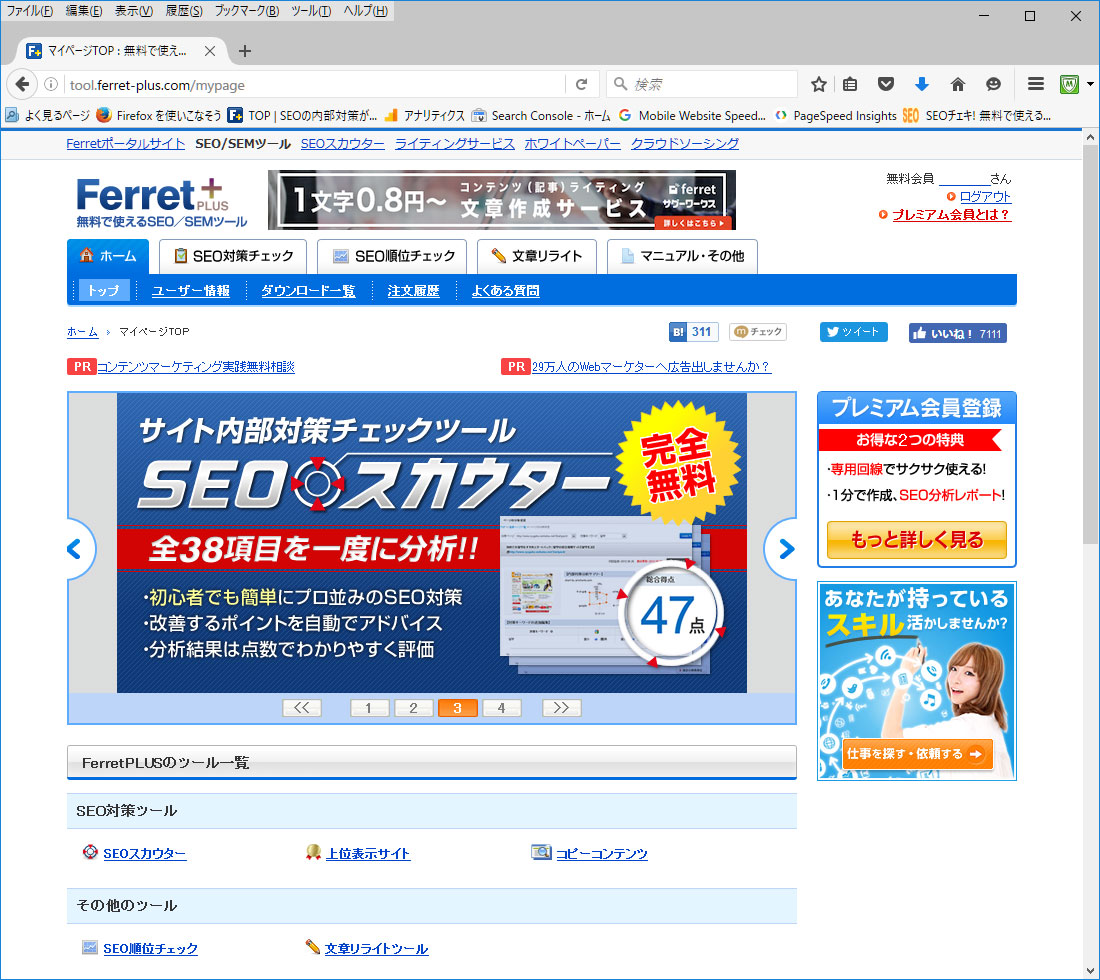1100x980 pixels.
Task: Jump to carousel slide 1
Action: coord(369,708)
